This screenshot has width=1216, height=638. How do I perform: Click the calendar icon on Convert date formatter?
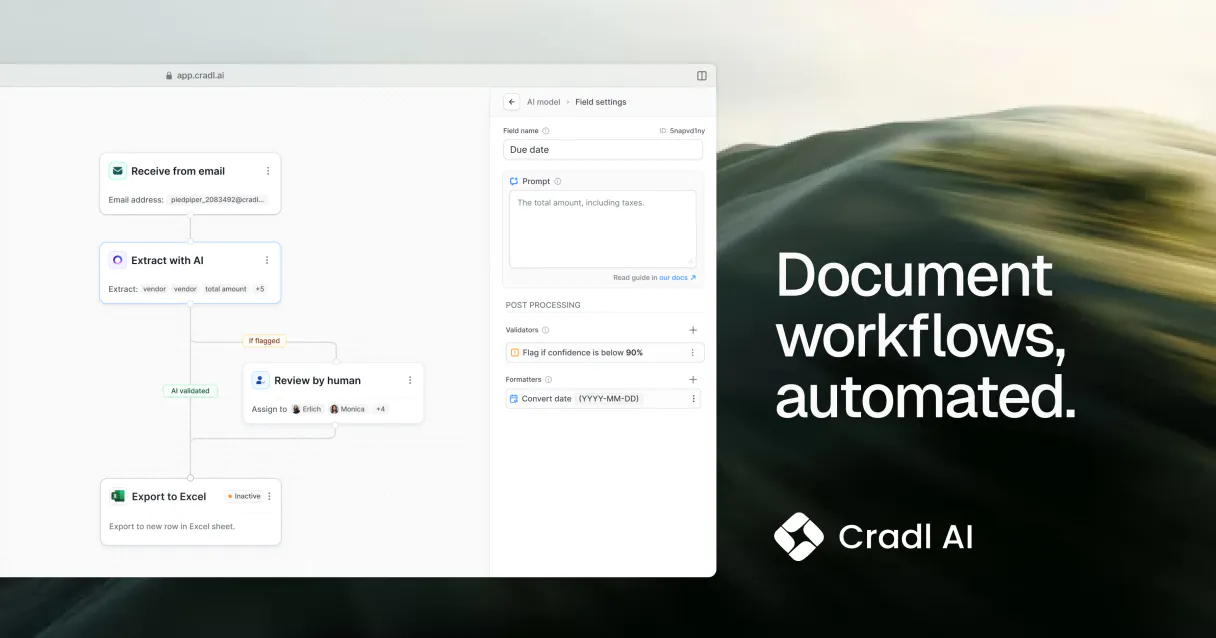[x=515, y=398]
